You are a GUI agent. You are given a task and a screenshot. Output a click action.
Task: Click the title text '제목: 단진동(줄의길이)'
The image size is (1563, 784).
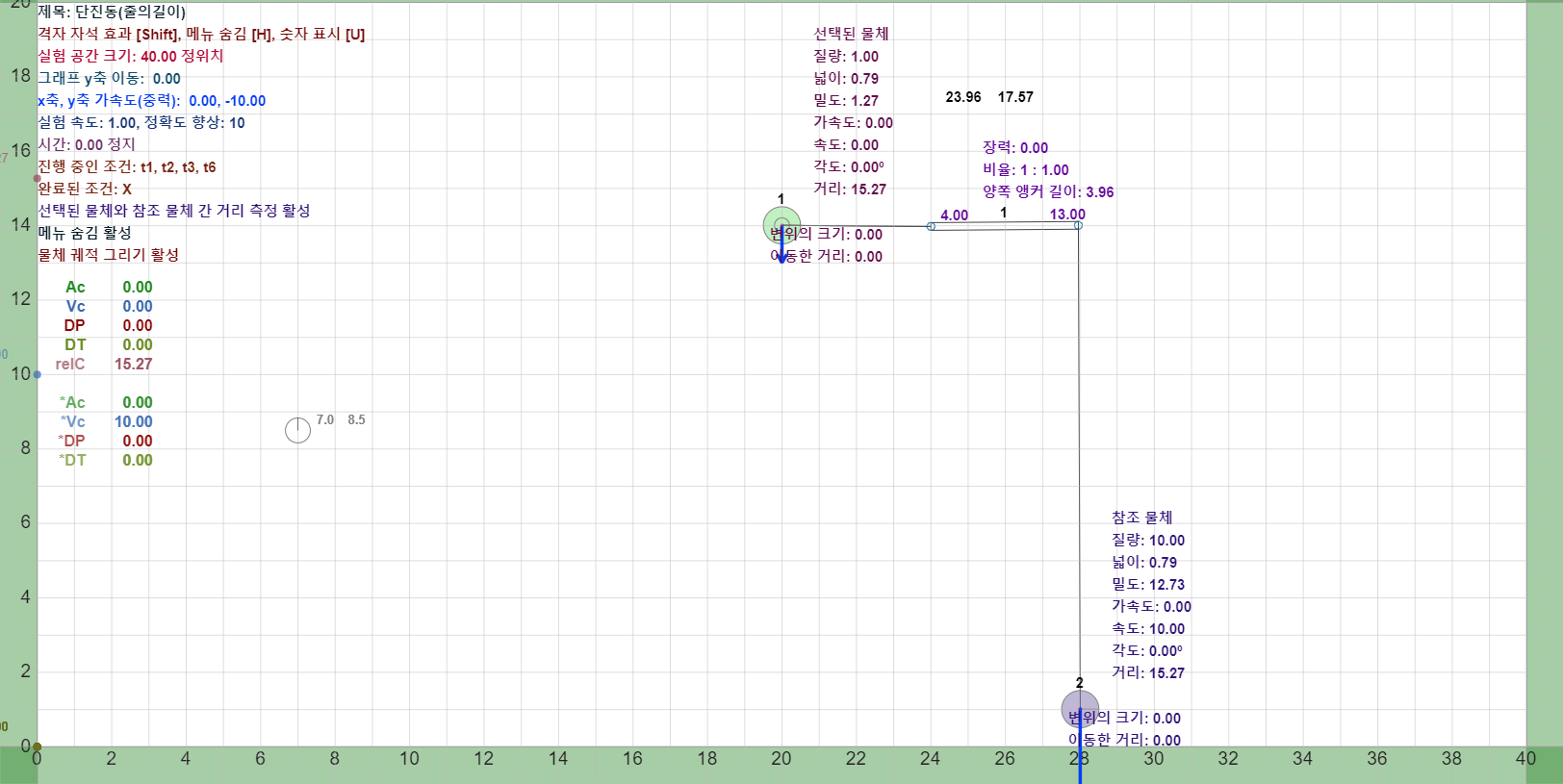pyautogui.click(x=112, y=12)
